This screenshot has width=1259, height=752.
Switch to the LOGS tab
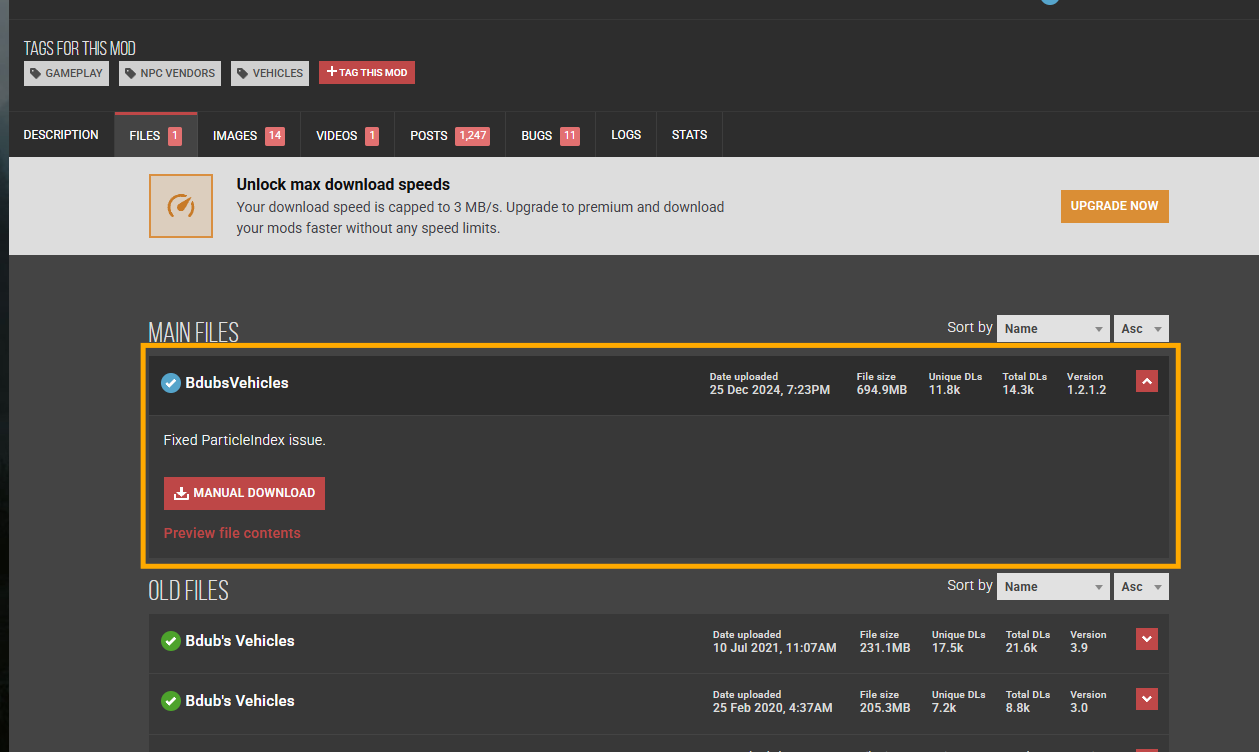626,135
